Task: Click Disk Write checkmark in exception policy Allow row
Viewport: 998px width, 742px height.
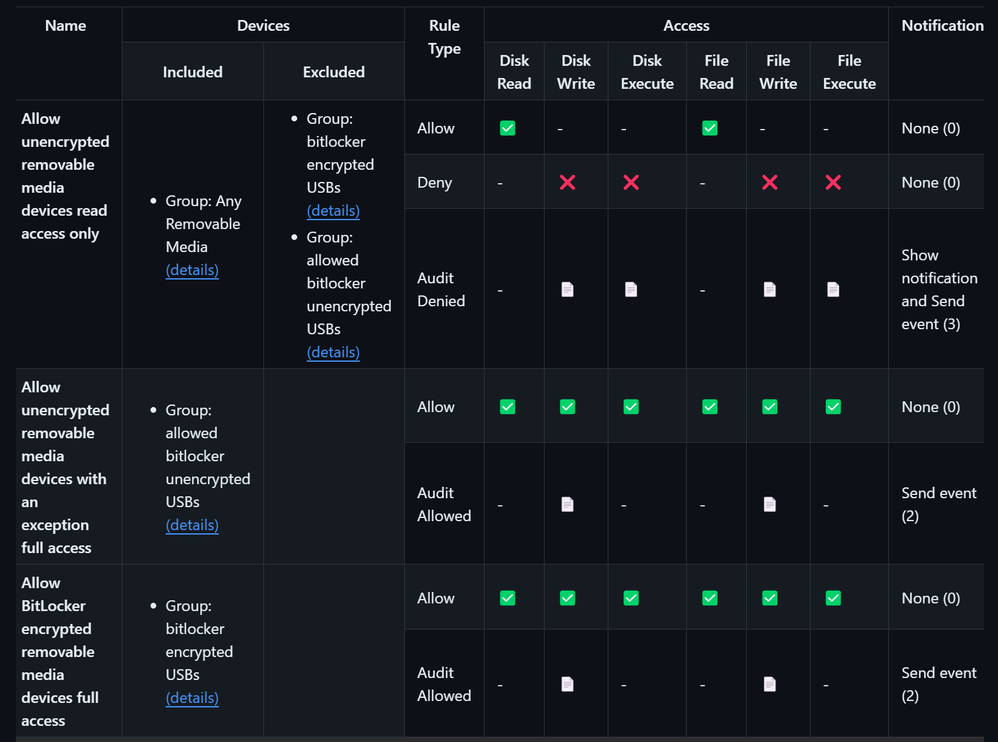Action: coord(567,407)
